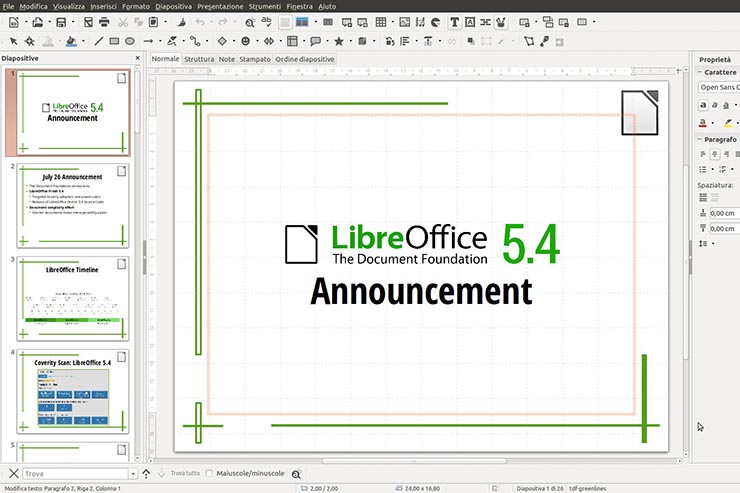Collapse the Paragrafo section
This screenshot has width=740, height=493.
coord(699,139)
